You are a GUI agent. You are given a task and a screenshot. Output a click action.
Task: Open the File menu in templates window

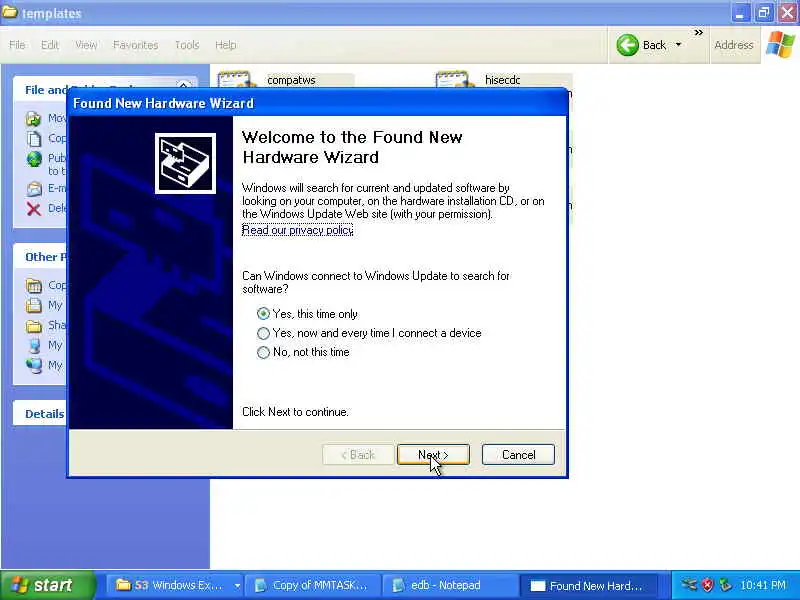17,45
